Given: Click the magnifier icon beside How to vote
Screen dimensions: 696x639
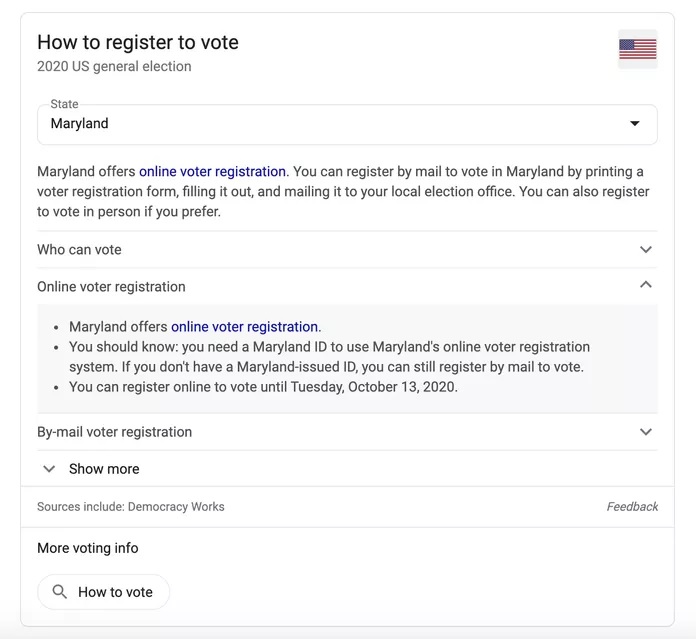Looking at the screenshot, I should [x=60, y=592].
